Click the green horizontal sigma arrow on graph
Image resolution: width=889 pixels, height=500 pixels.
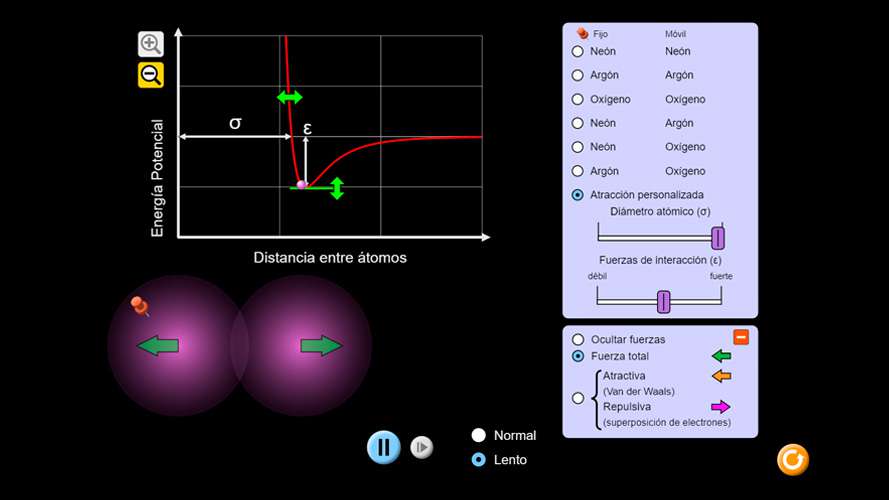pos(289,97)
